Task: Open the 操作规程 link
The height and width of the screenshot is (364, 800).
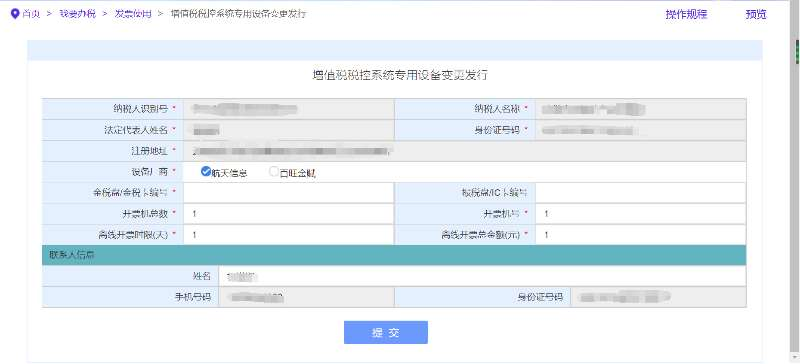Action: 686,14
